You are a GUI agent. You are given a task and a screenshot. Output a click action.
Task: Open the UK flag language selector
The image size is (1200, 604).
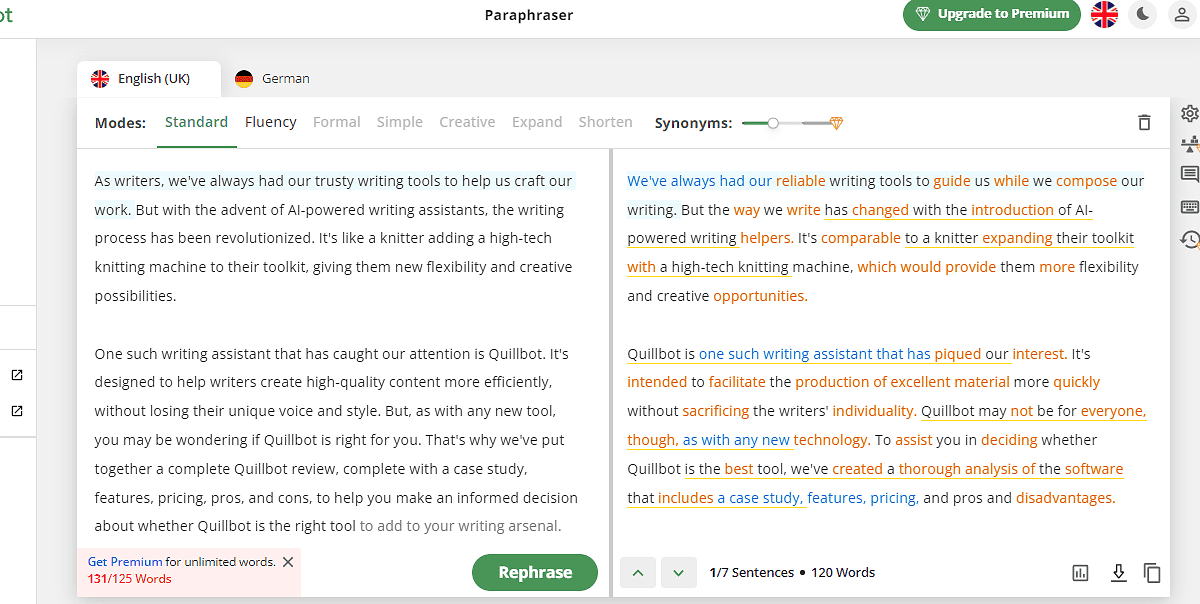point(1104,14)
